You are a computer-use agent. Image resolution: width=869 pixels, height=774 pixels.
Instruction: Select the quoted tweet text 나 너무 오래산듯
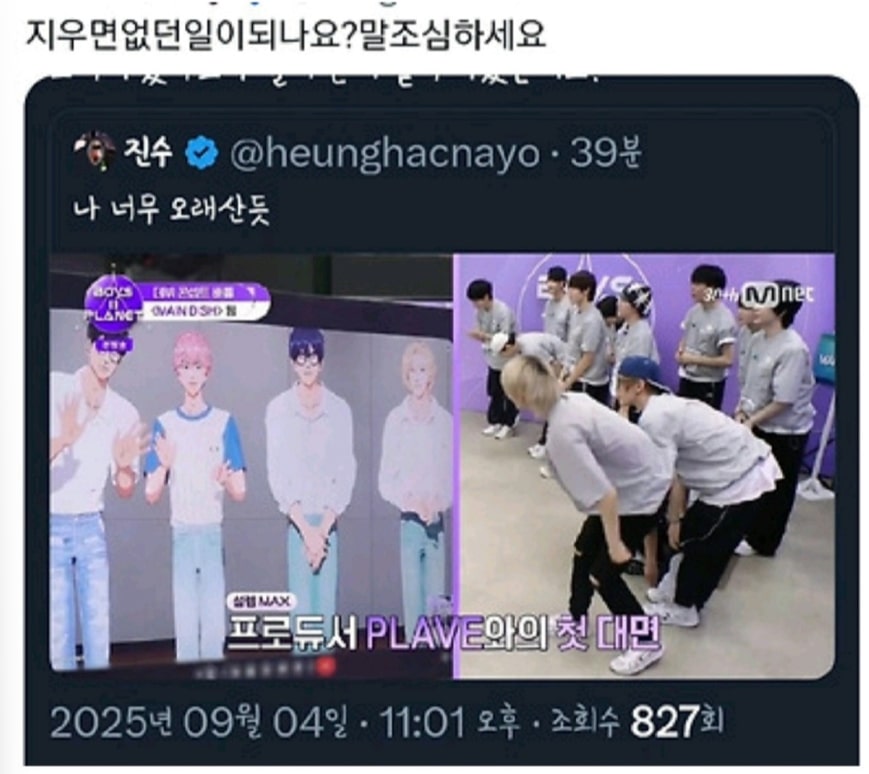(172, 210)
